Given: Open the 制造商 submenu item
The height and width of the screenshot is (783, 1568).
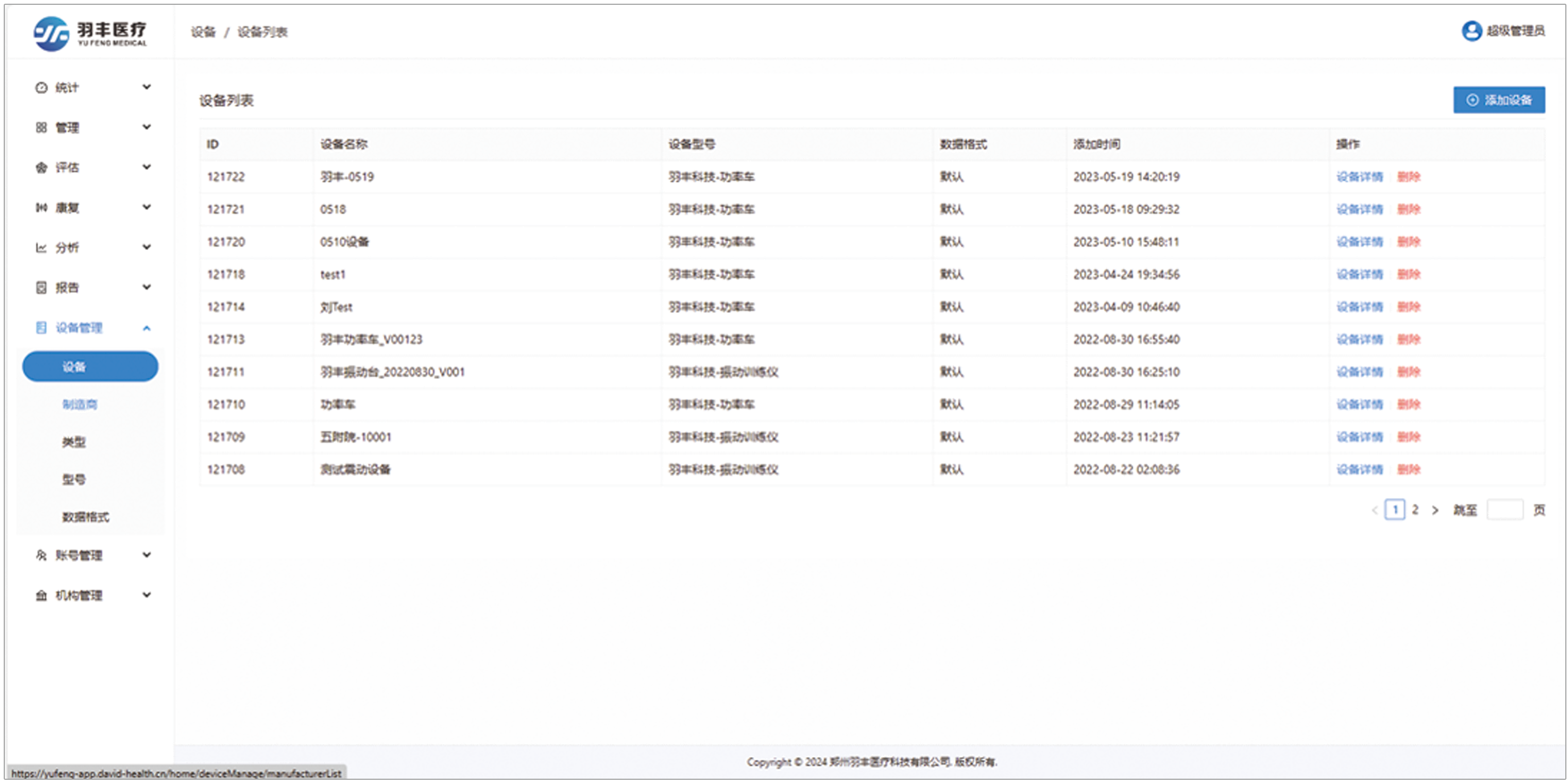Looking at the screenshot, I should point(80,405).
